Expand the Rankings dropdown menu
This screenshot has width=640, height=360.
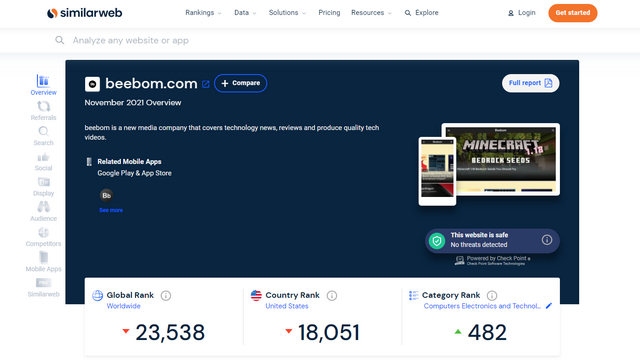coord(203,13)
